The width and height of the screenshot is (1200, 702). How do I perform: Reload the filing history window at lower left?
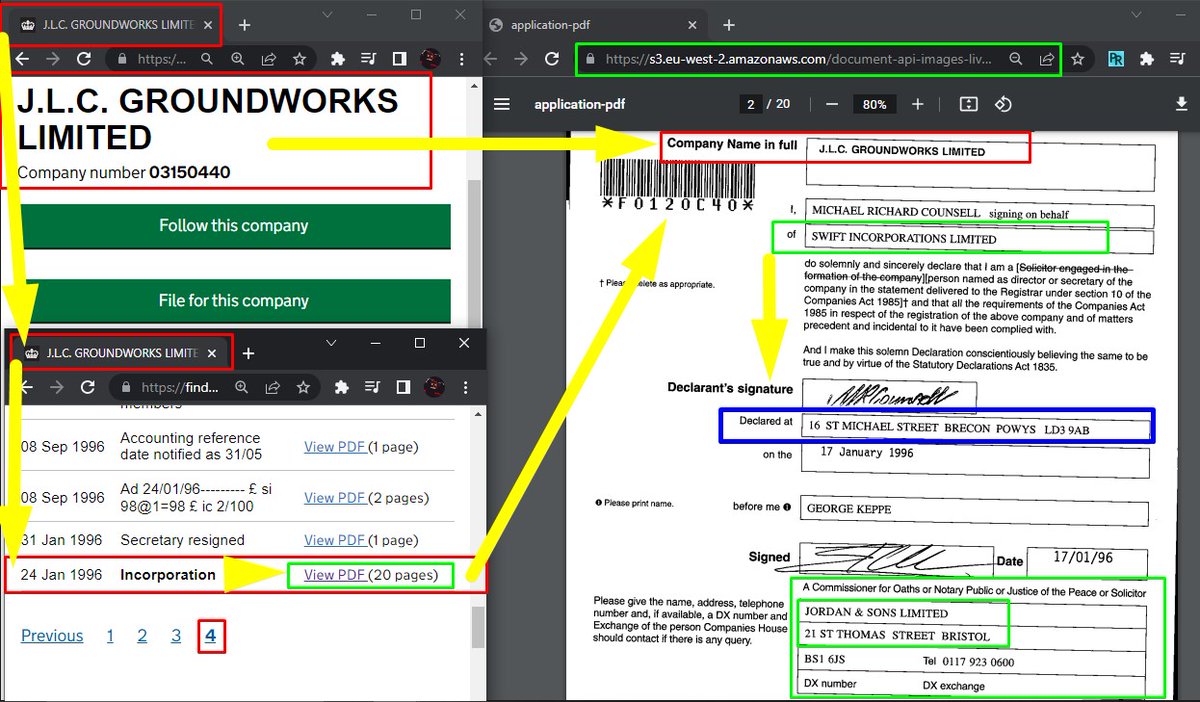tap(88, 387)
